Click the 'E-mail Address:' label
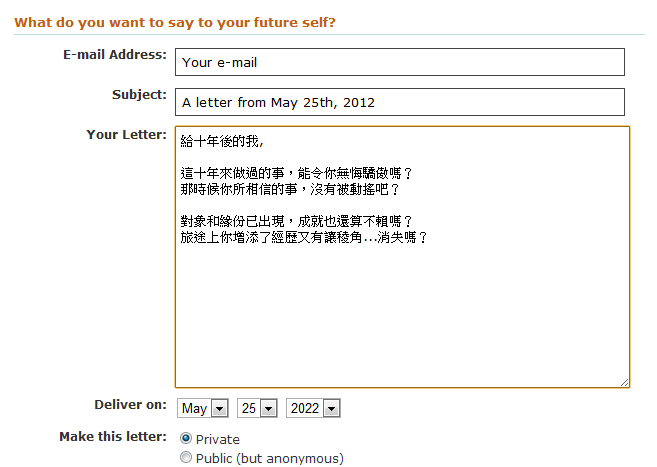The height and width of the screenshot is (467, 657). (114, 55)
